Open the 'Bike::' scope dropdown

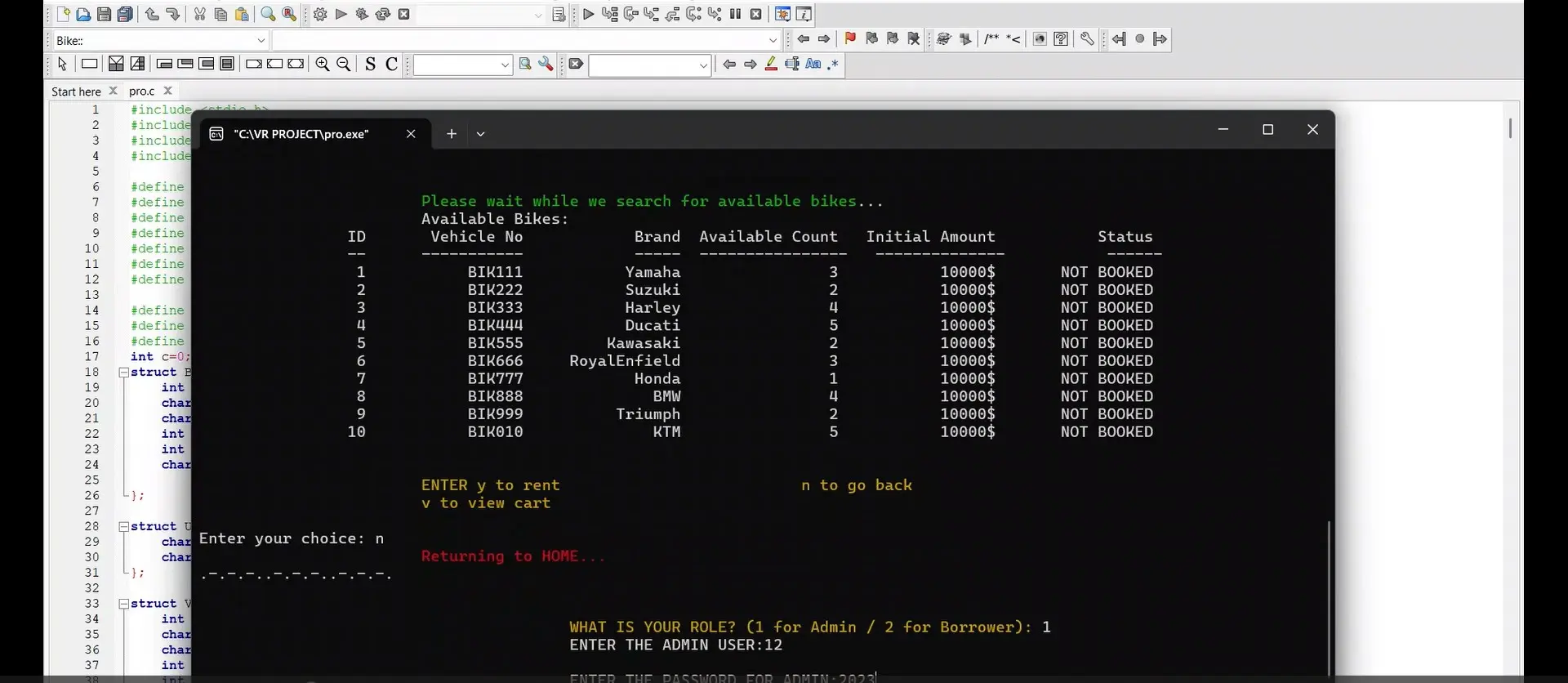pyautogui.click(x=261, y=40)
